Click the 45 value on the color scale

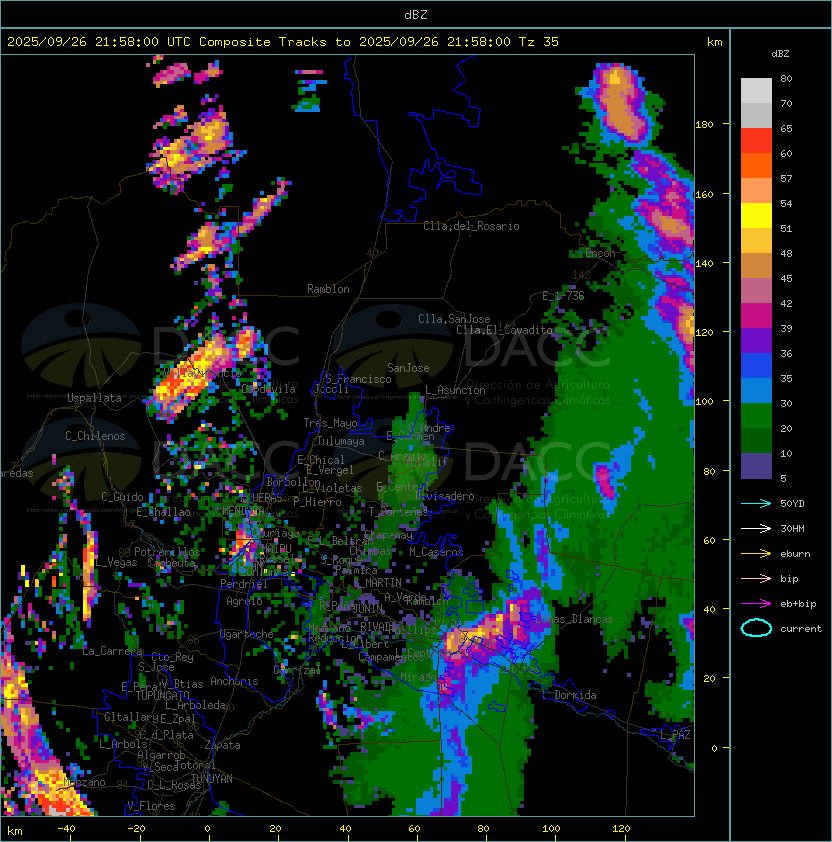coord(786,279)
